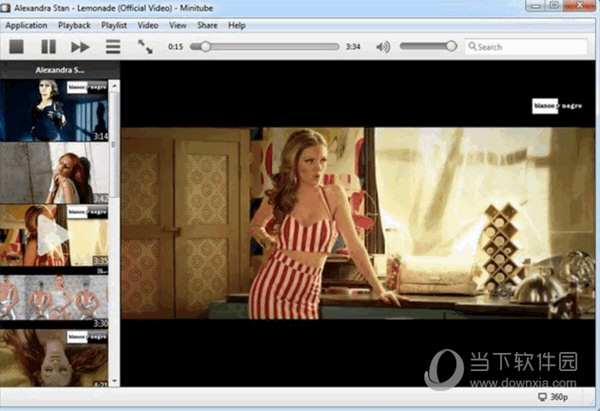Image resolution: width=600 pixels, height=411 pixels.
Task: Click the 360p quality indicator
Action: click(x=559, y=397)
